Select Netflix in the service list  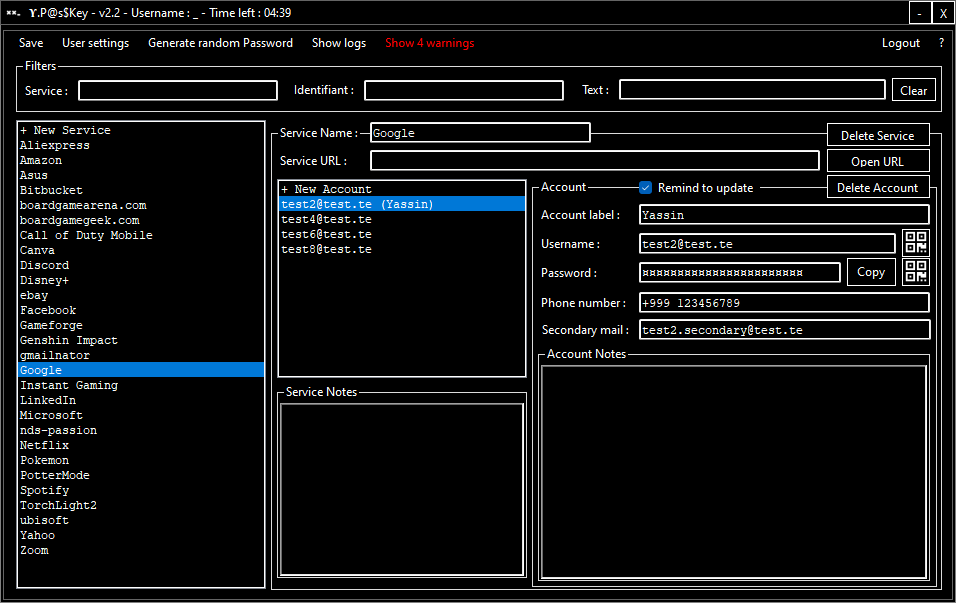pyautogui.click(x=45, y=445)
